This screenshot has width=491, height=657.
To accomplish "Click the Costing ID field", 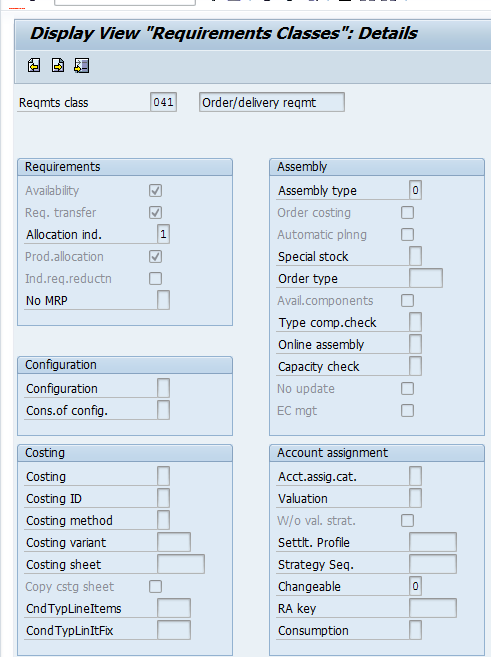I will coord(163,498).
